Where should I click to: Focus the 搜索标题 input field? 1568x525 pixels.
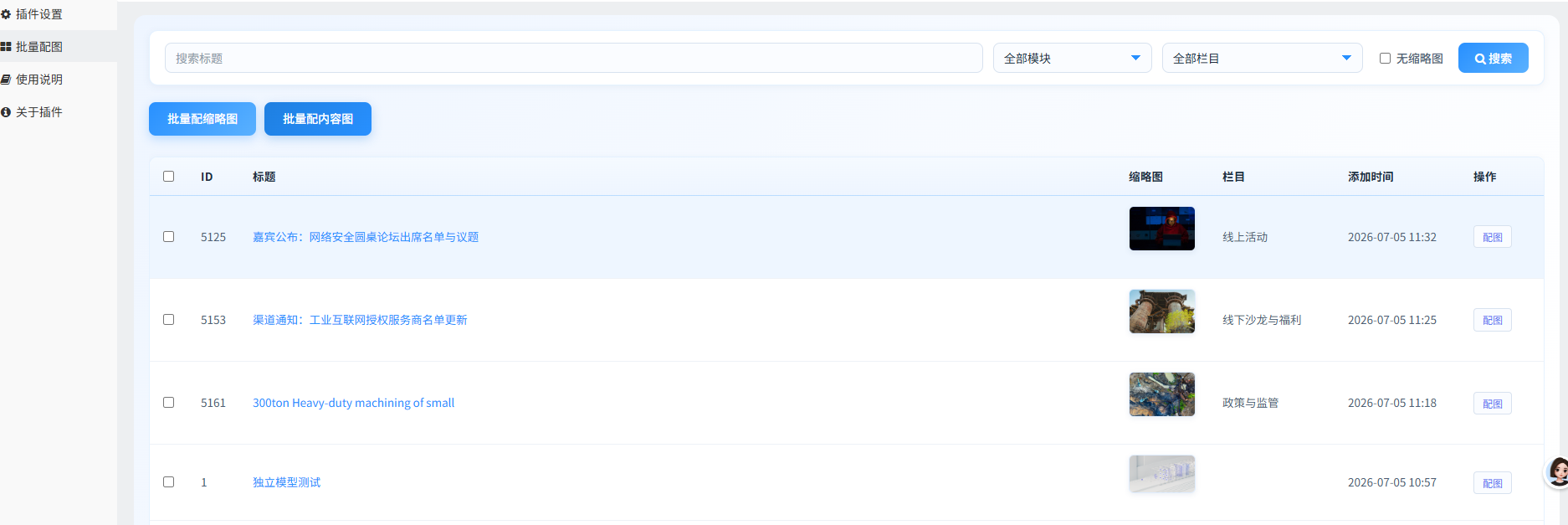[574, 58]
